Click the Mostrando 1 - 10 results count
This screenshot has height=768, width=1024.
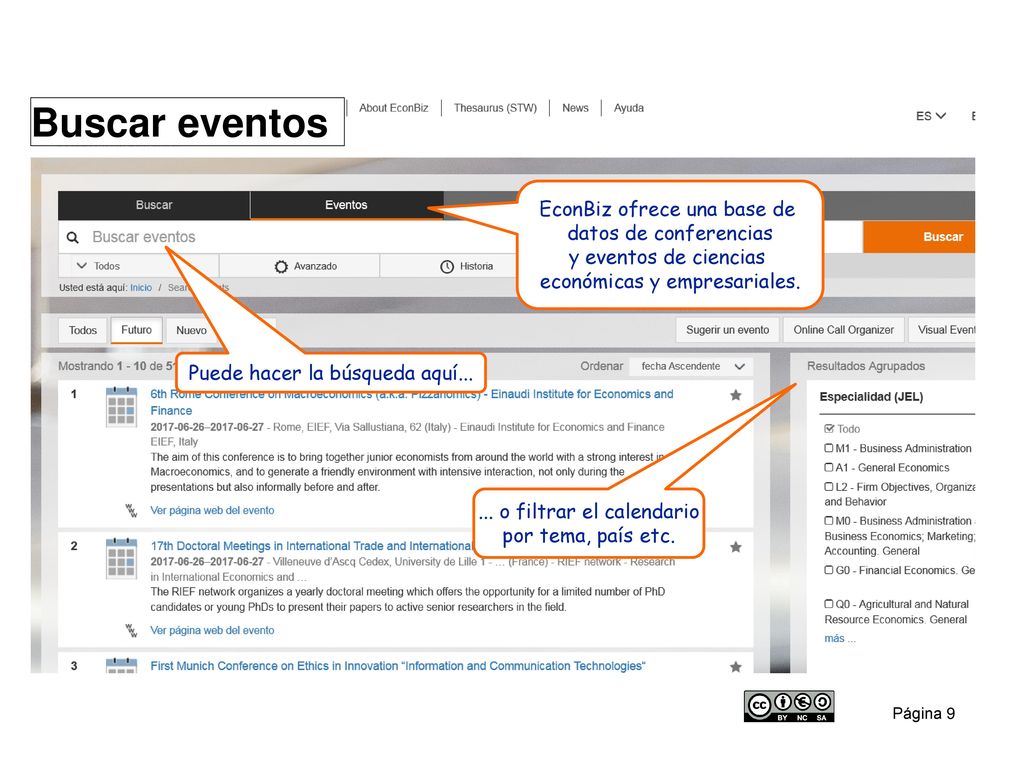[117, 366]
